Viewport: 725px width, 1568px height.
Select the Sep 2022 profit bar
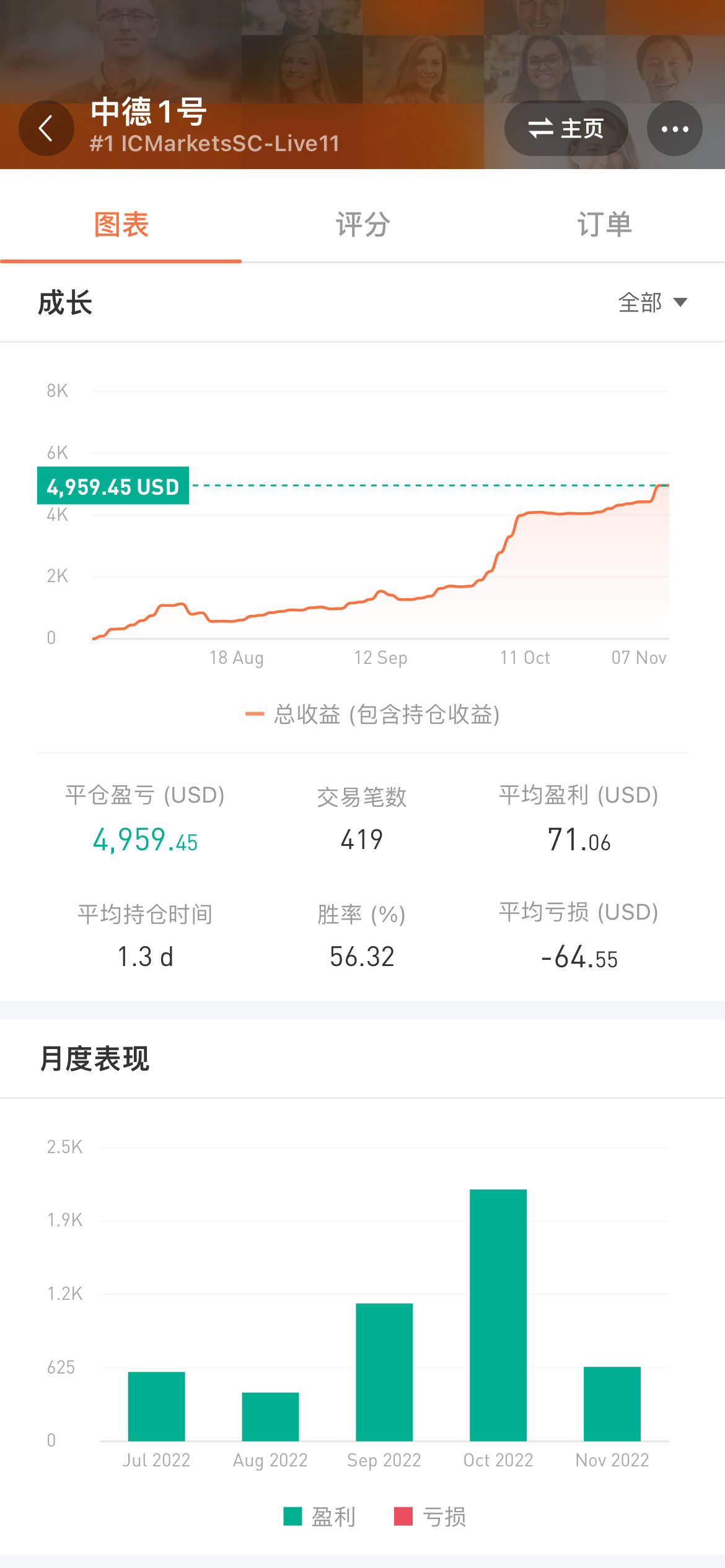coord(384,1372)
